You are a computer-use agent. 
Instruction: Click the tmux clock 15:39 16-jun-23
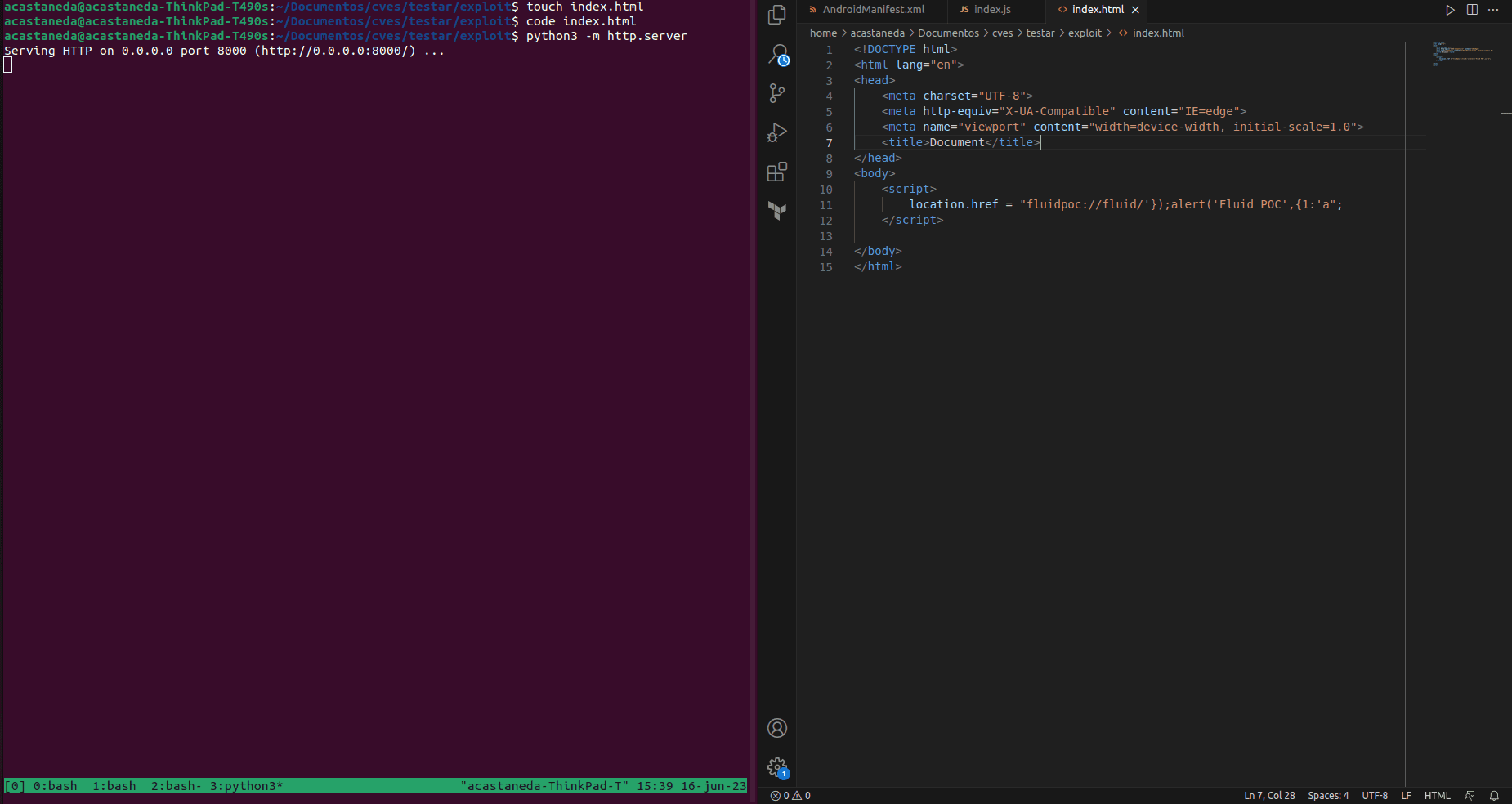[x=691, y=786]
